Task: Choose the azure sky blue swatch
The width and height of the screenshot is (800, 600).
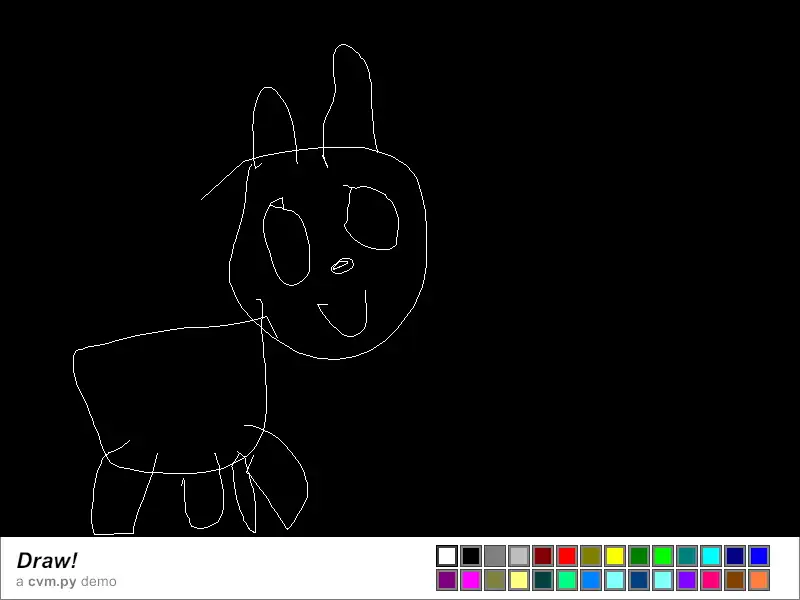Action: coord(591,580)
